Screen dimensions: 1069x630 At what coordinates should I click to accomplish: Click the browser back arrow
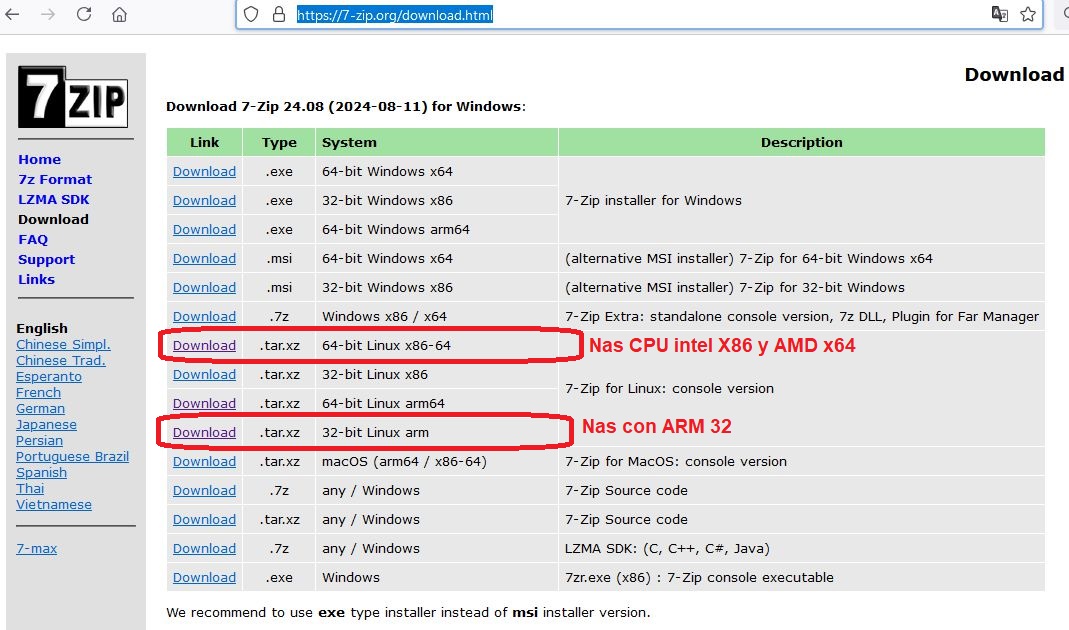tap(13, 15)
